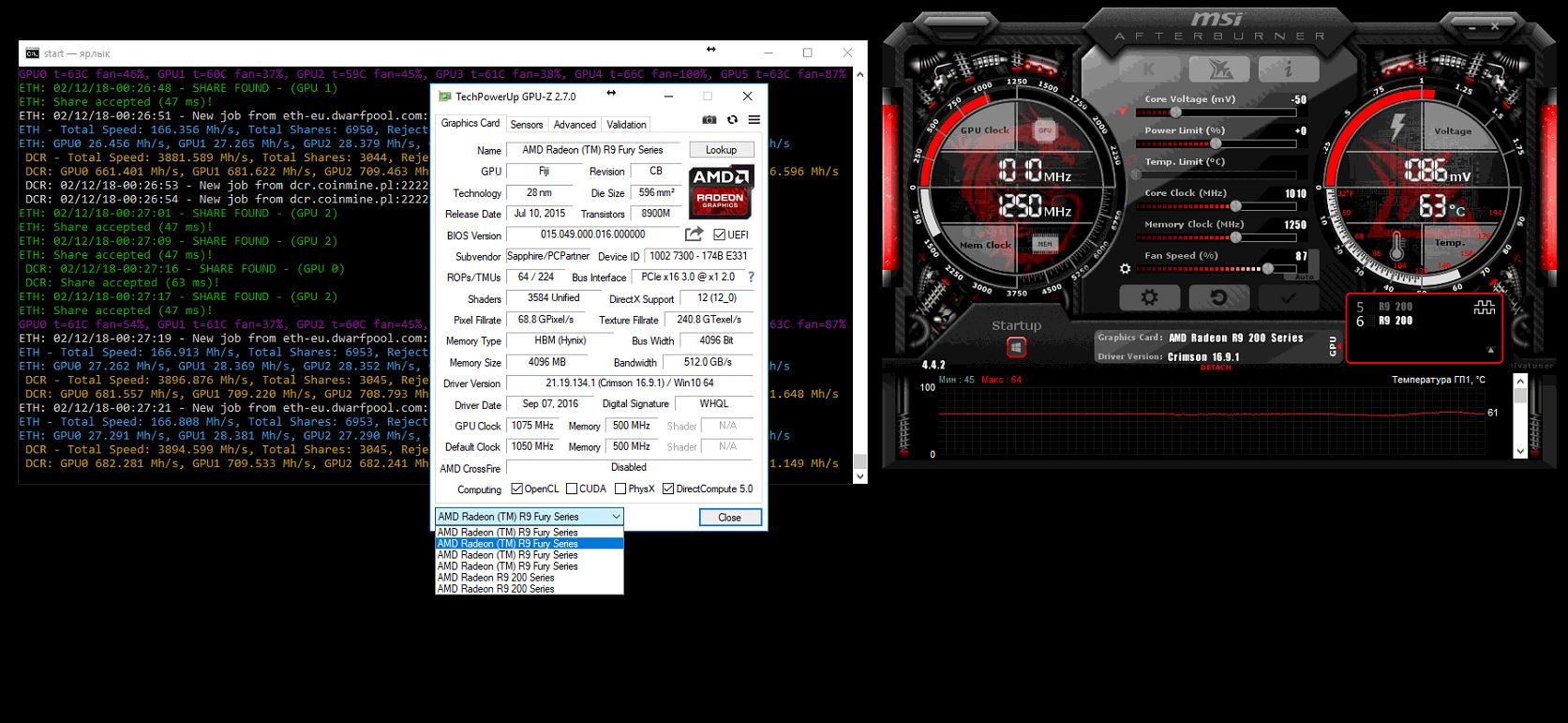Screen dimensions: 1568x723
Task: Switch to the Graphics Card tab
Action: pos(470,123)
